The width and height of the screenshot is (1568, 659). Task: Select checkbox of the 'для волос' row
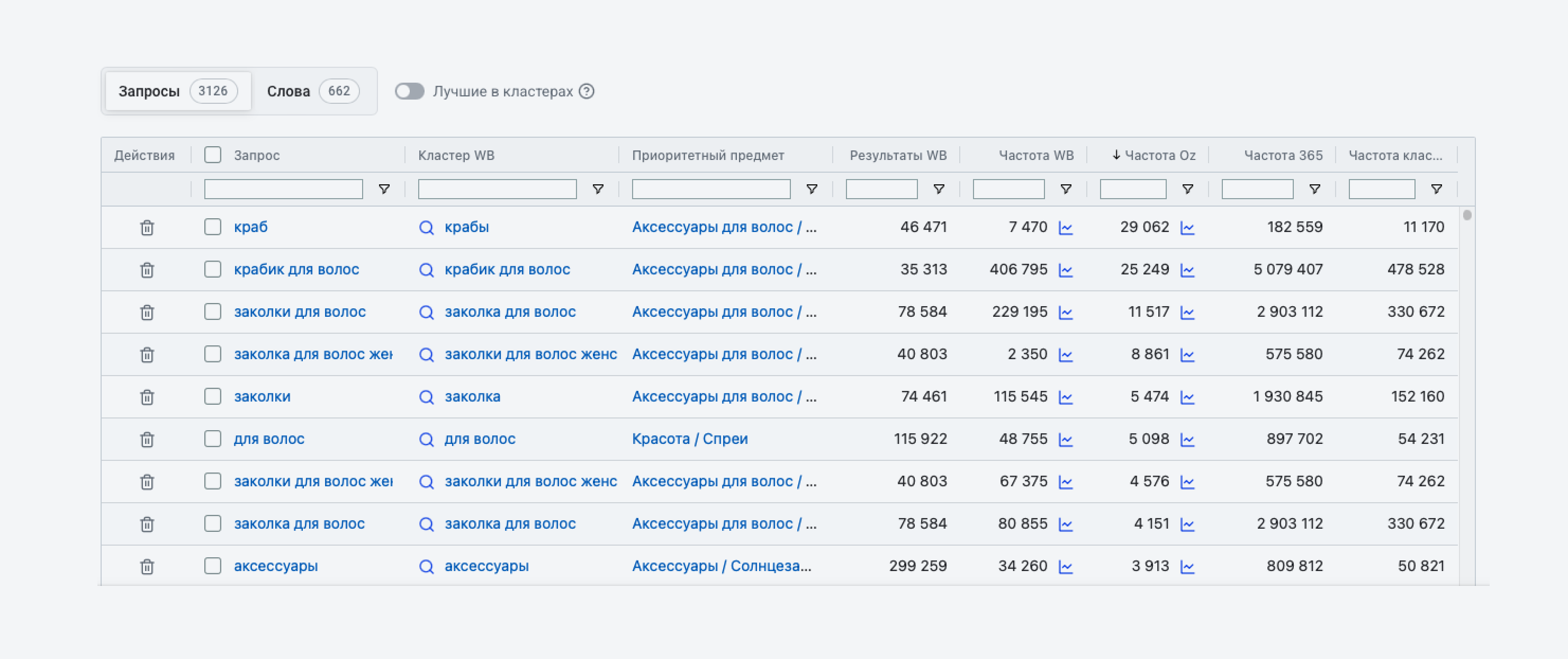212,439
